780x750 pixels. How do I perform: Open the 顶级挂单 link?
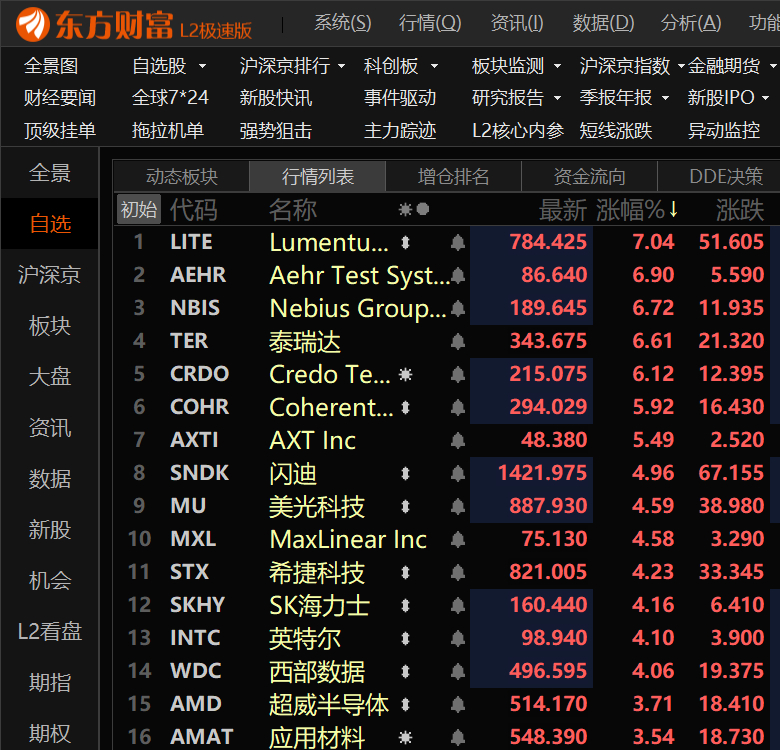pyautogui.click(x=60, y=131)
